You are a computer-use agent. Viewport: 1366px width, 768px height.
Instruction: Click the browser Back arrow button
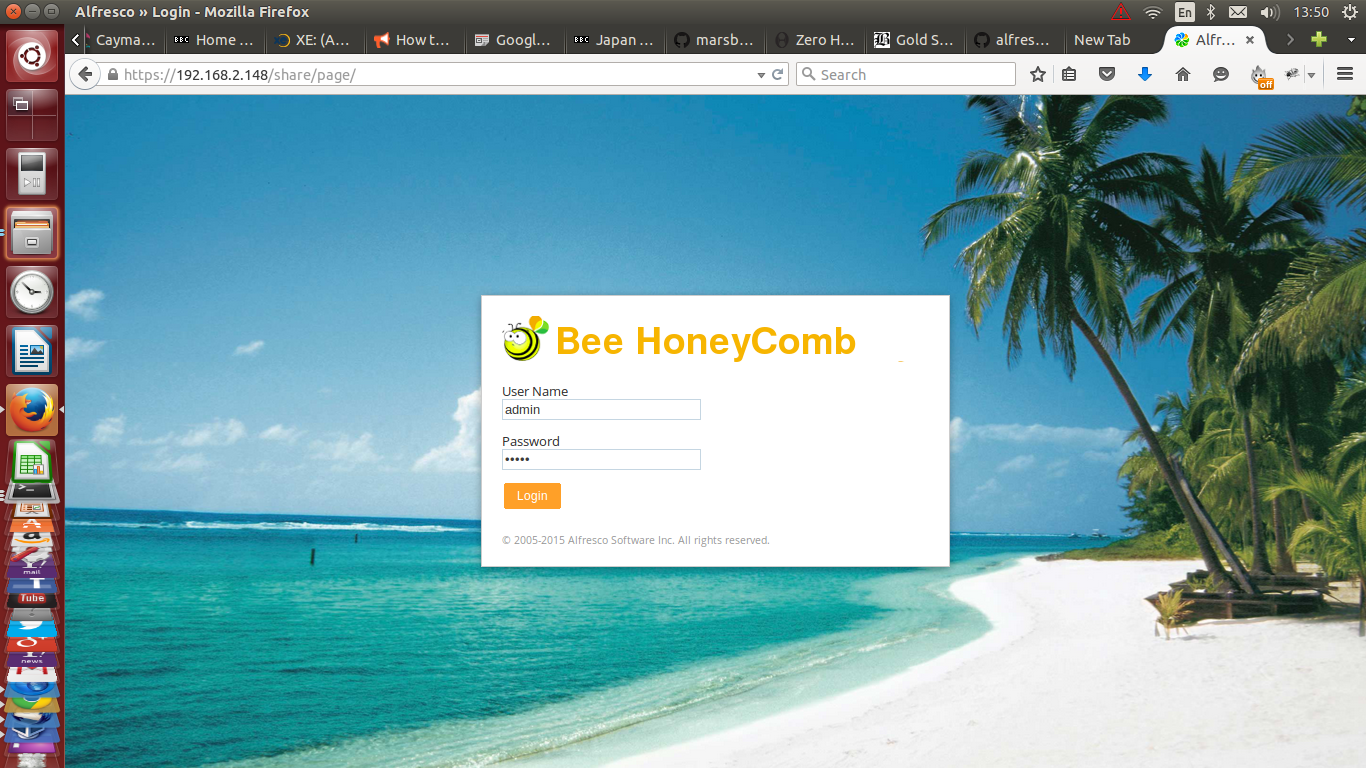[85, 74]
